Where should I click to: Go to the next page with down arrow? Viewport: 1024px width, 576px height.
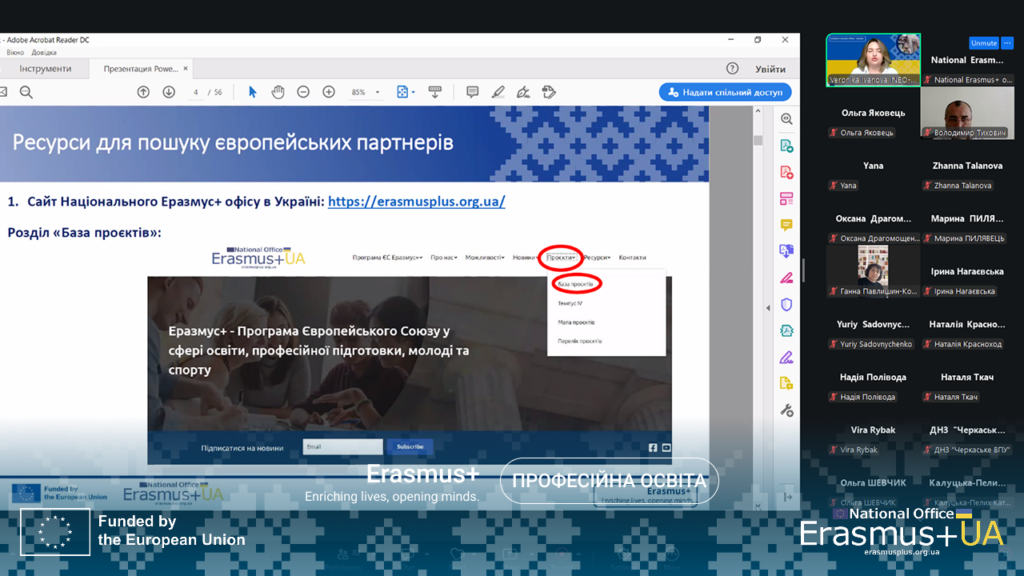point(168,92)
